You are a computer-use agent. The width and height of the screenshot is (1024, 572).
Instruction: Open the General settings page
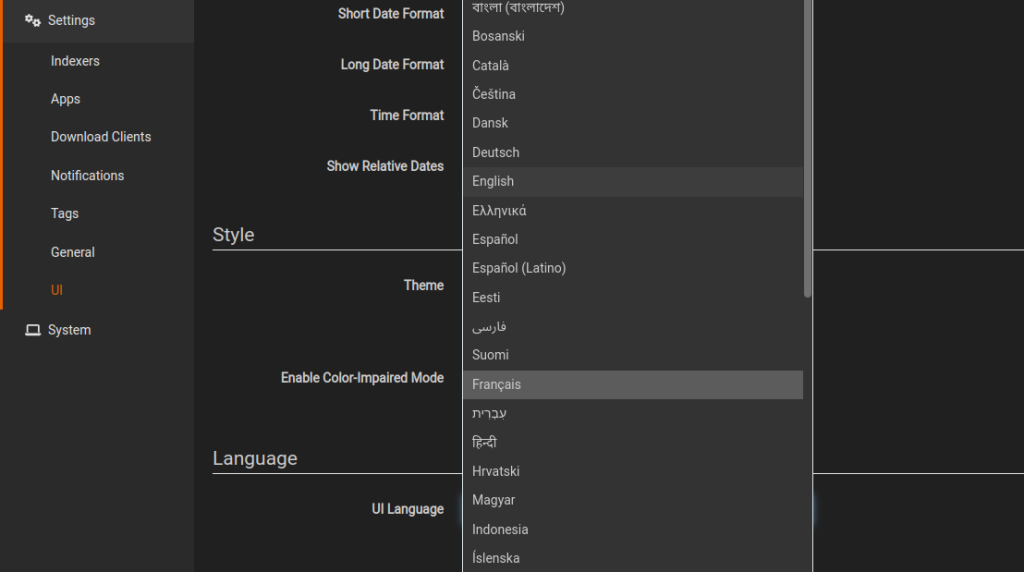coord(72,252)
